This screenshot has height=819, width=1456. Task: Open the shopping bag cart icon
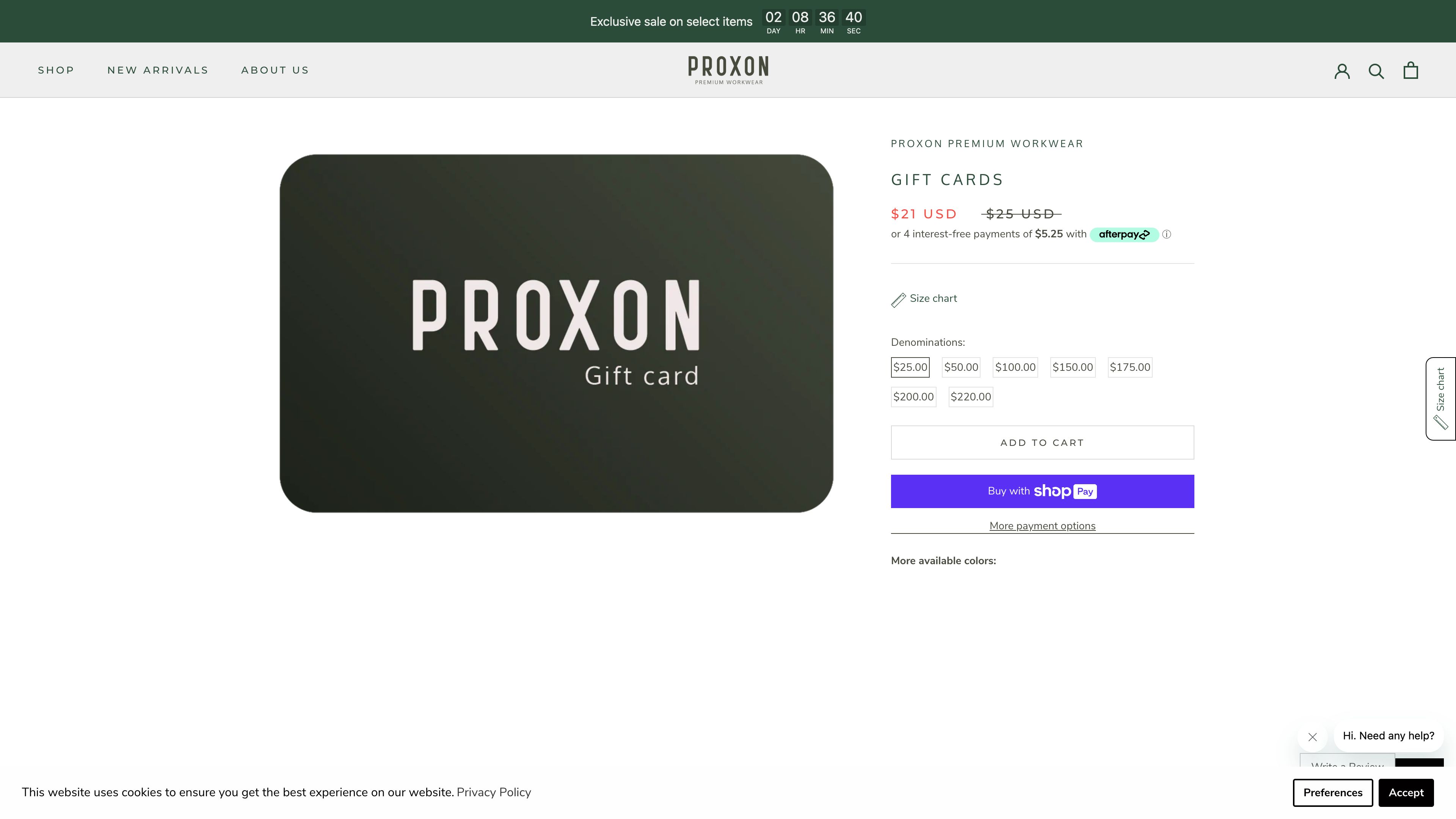pos(1411,69)
